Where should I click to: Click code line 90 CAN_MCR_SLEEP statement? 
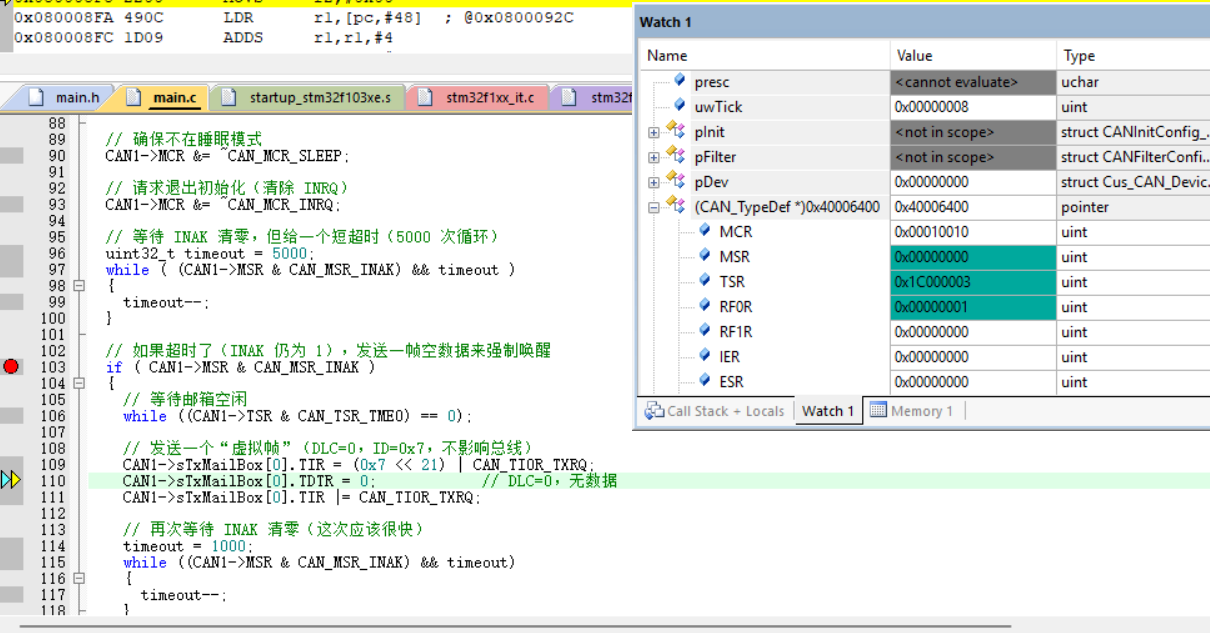[x=228, y=156]
